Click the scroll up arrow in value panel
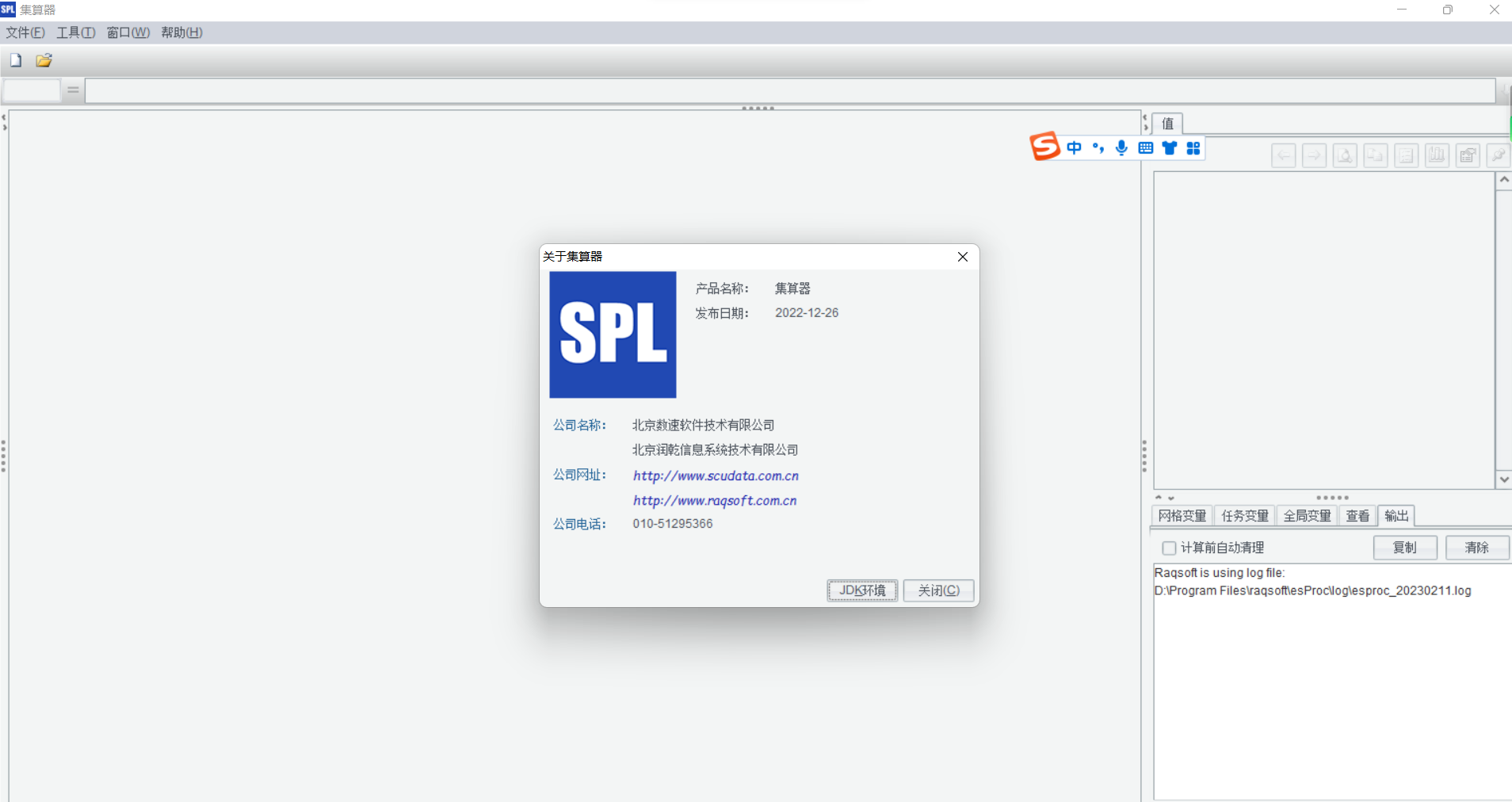The width and height of the screenshot is (1512, 802). coord(1504,180)
